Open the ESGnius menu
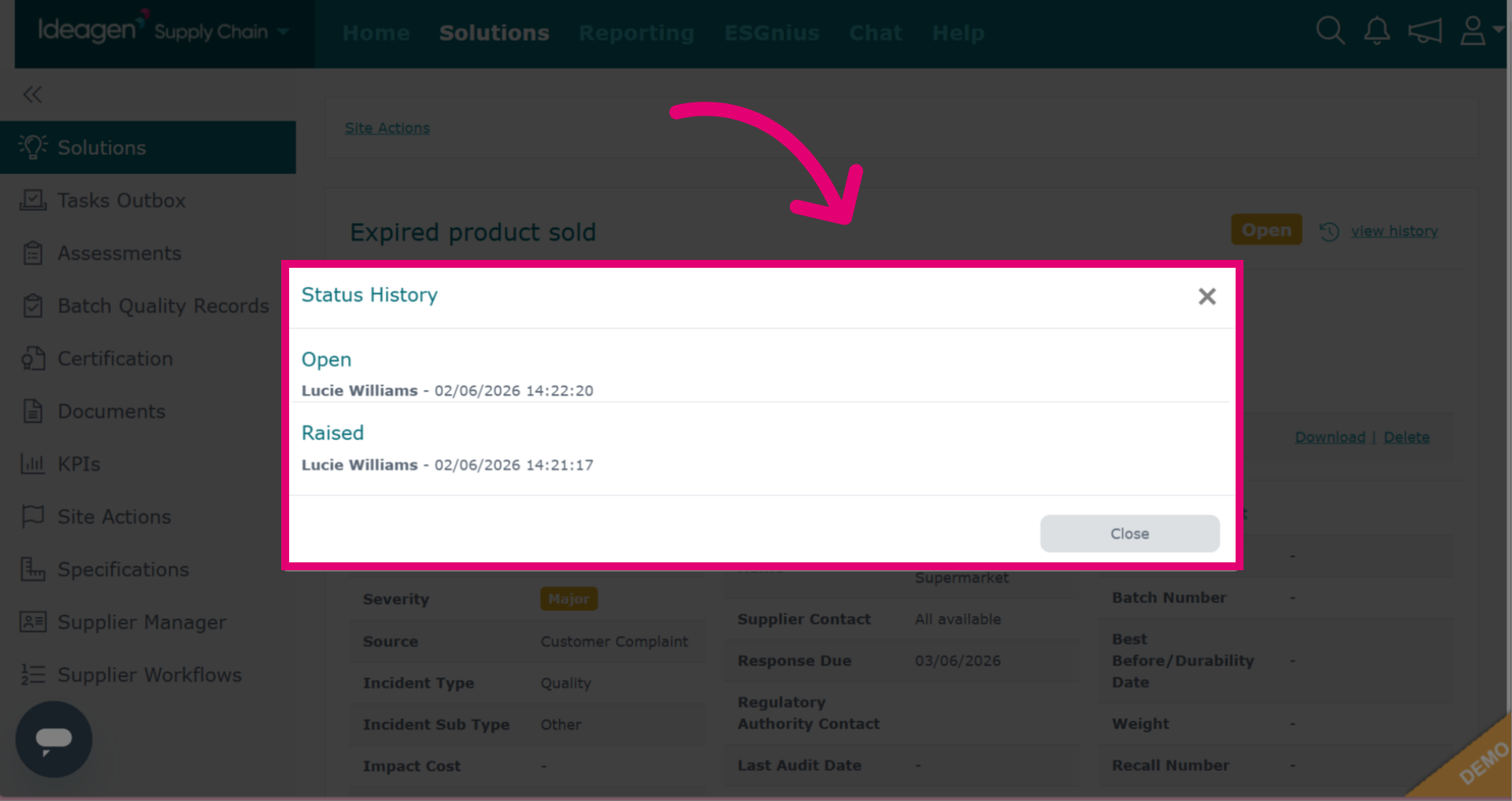The image size is (1512, 801). 772,33
